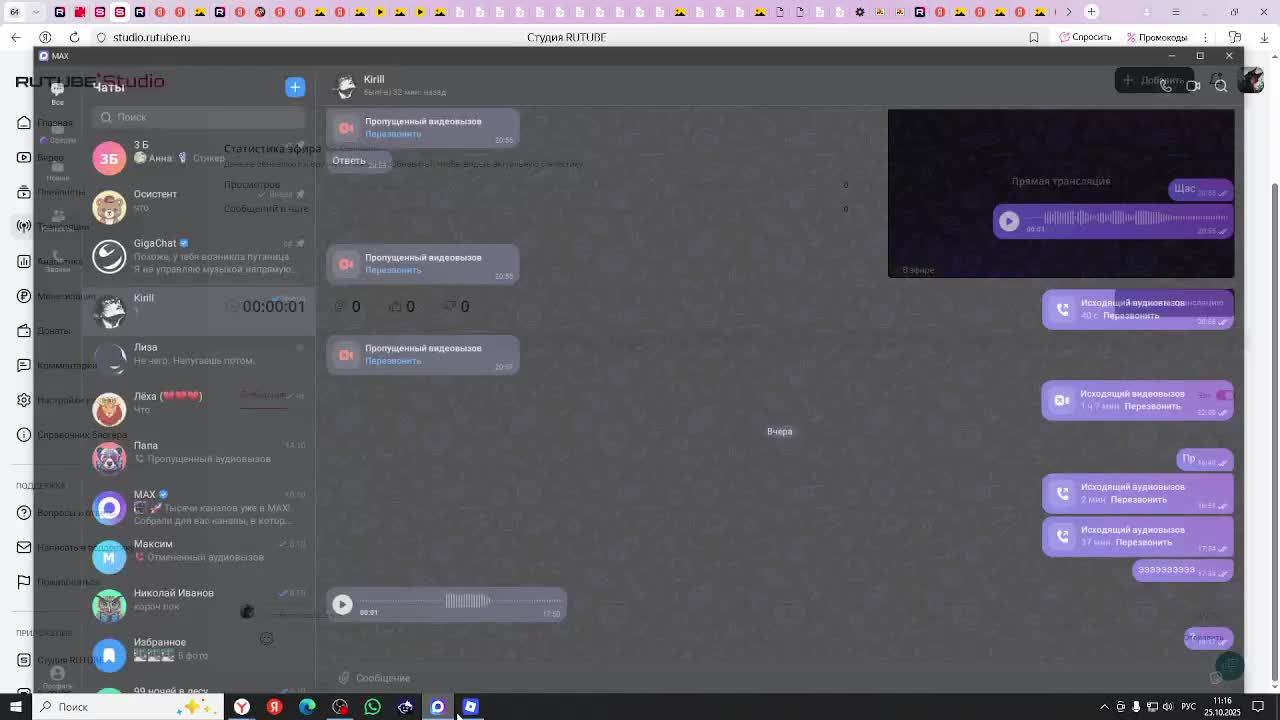1280x720 pixels.
Task: Open Промокоды in the browser toolbar
Action: coord(1156,37)
